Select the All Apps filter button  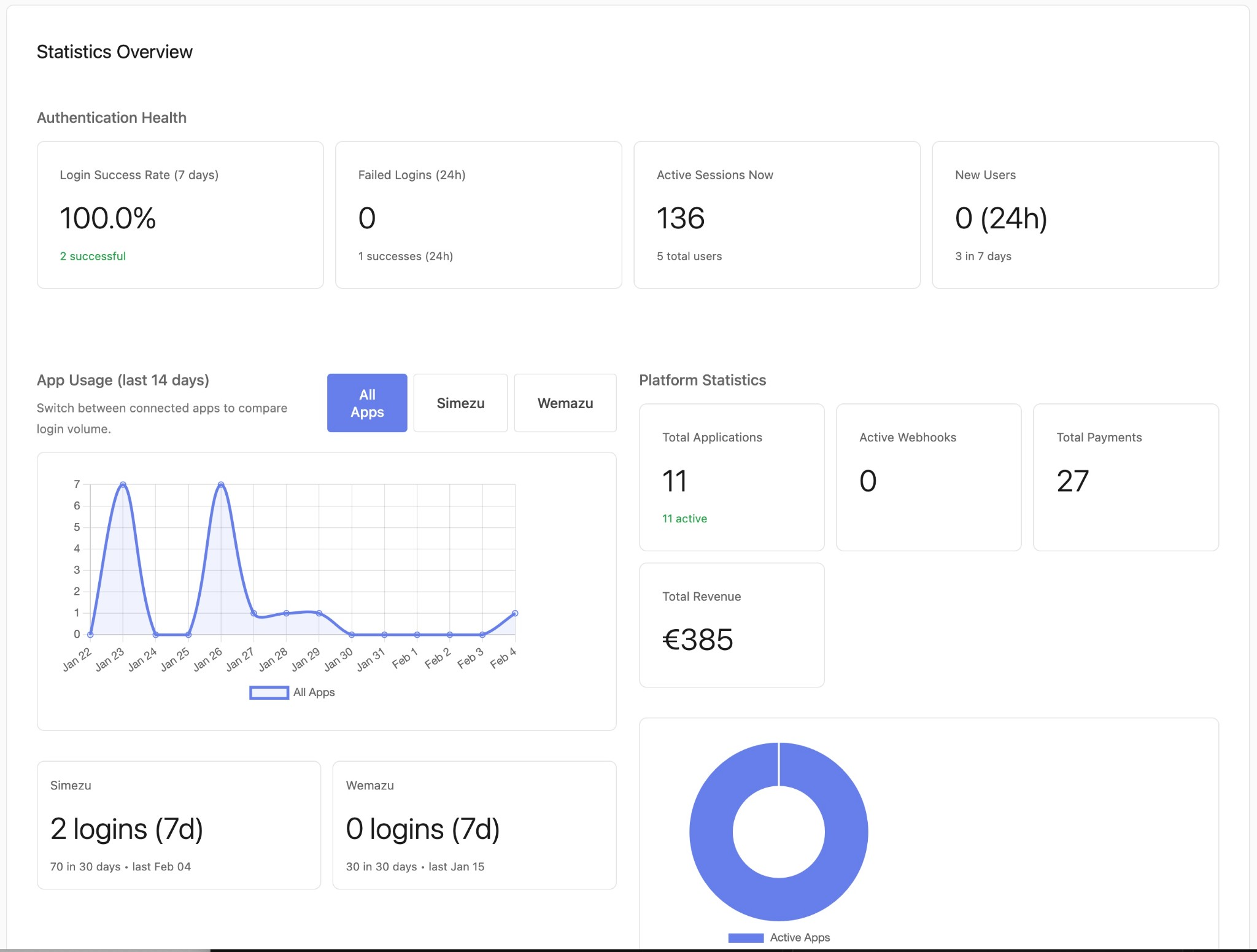tap(367, 403)
